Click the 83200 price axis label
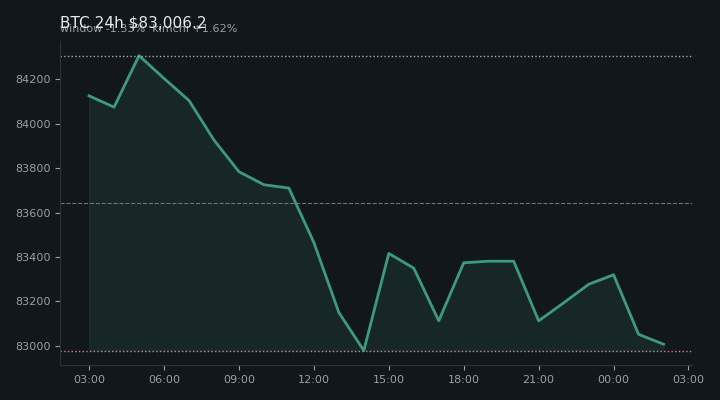The height and width of the screenshot is (400, 720). point(33,302)
